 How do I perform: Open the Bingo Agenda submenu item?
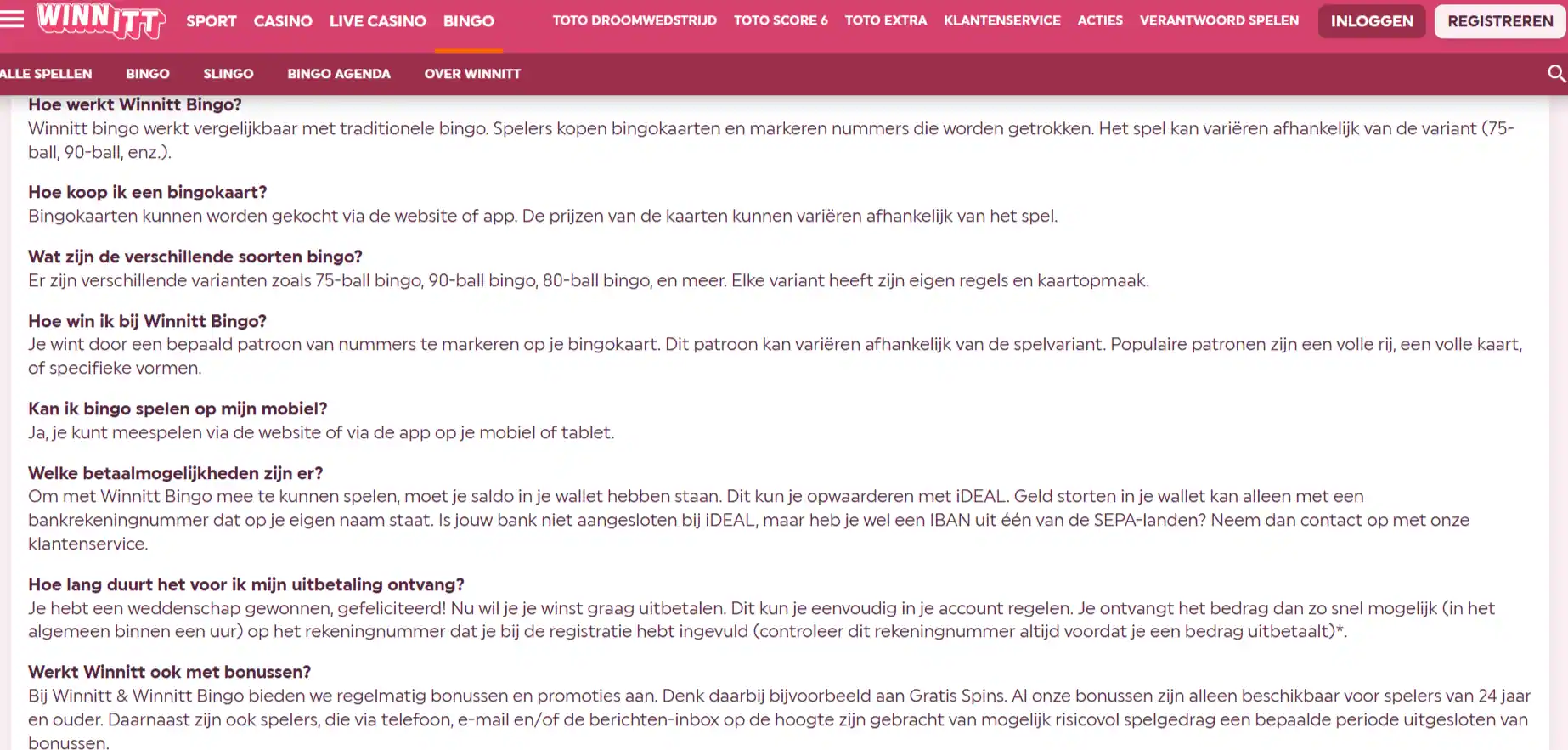pos(339,74)
